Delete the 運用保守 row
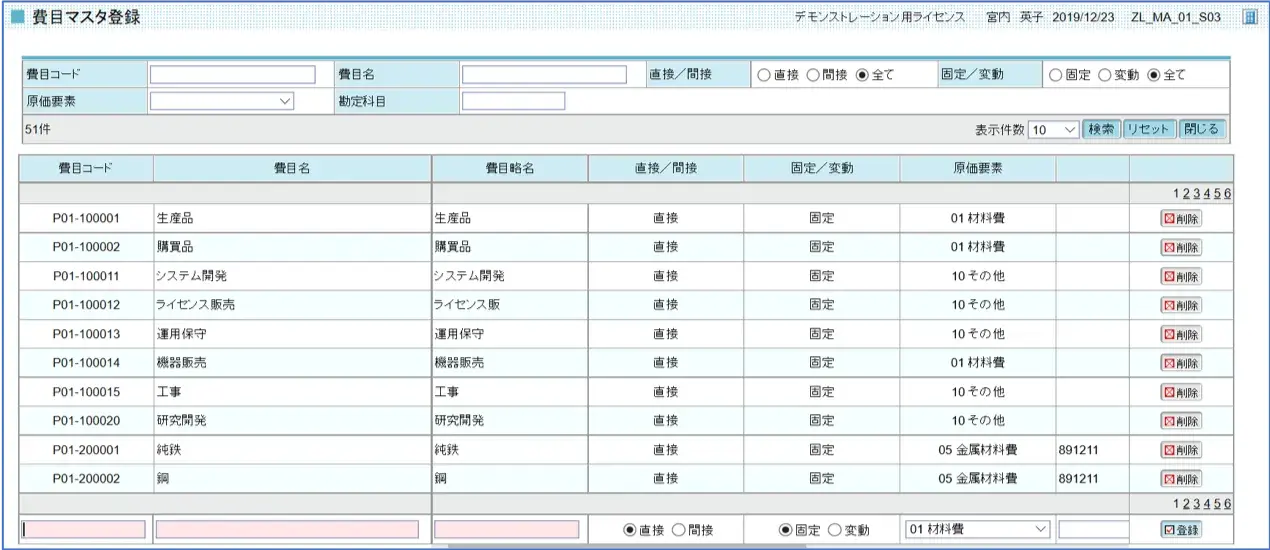 tap(1181, 334)
